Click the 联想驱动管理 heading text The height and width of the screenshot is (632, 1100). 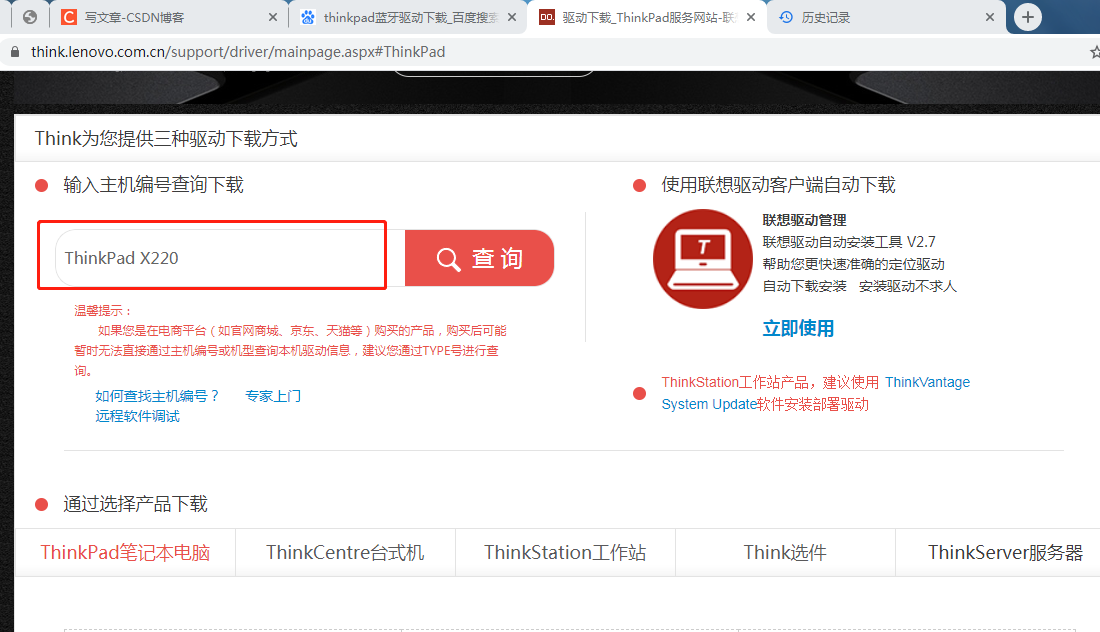[x=804, y=220]
